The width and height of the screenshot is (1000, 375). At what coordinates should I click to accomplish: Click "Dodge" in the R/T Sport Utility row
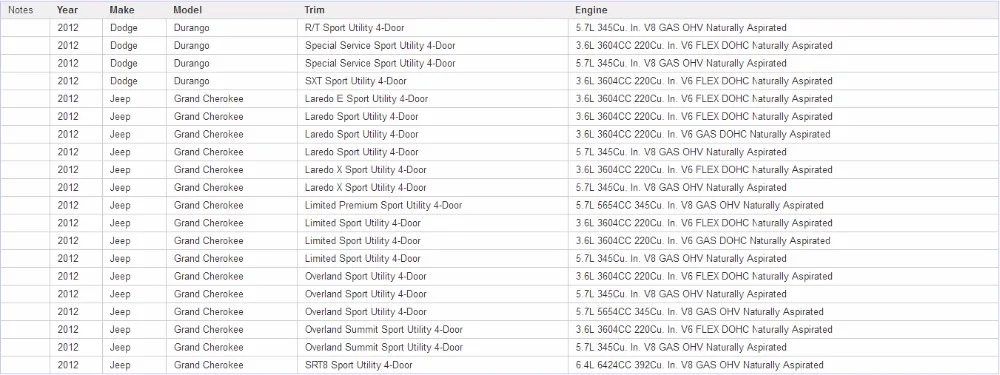coord(123,28)
